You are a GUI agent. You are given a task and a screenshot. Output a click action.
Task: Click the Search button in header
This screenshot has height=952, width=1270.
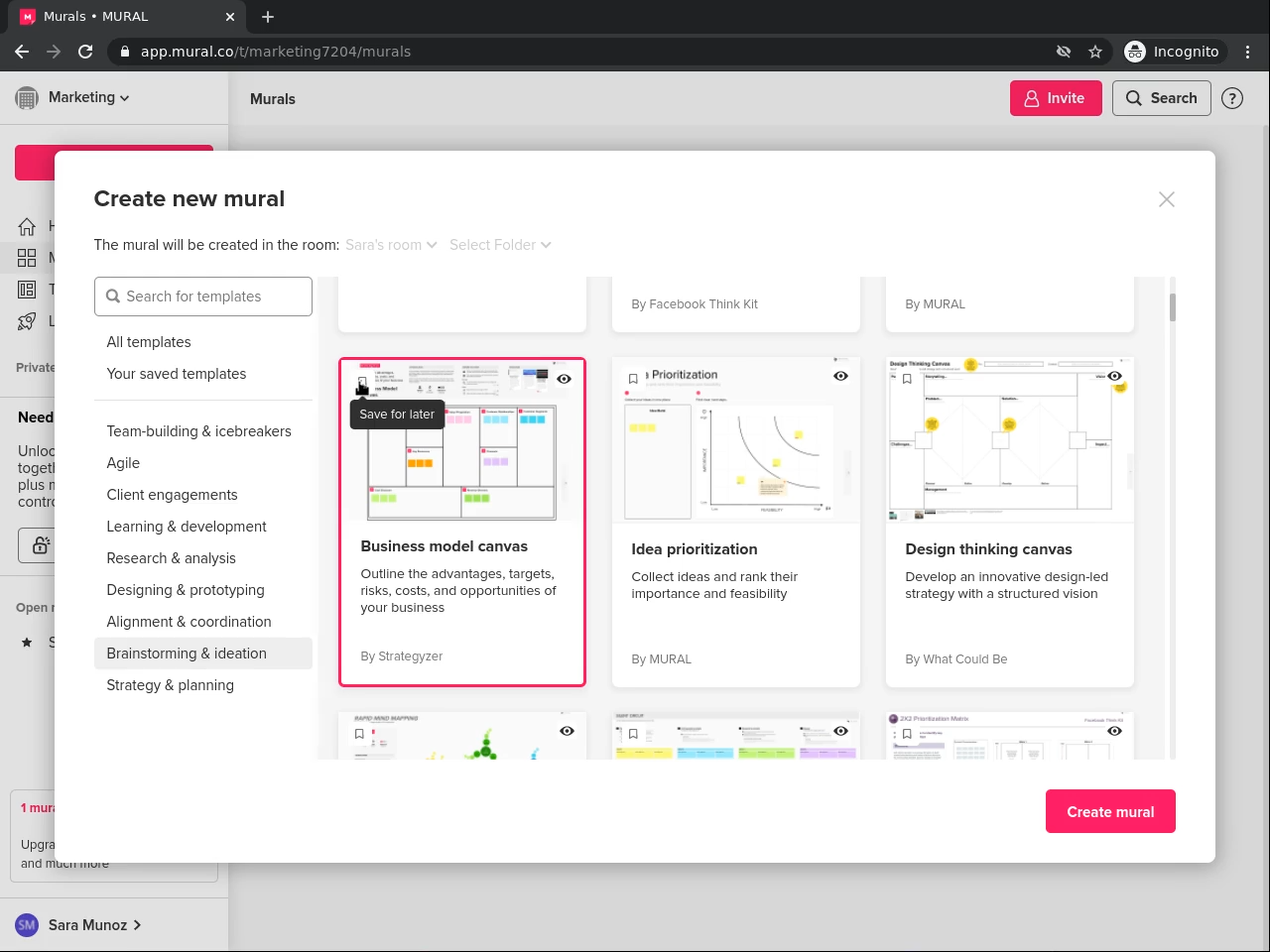[1161, 98]
